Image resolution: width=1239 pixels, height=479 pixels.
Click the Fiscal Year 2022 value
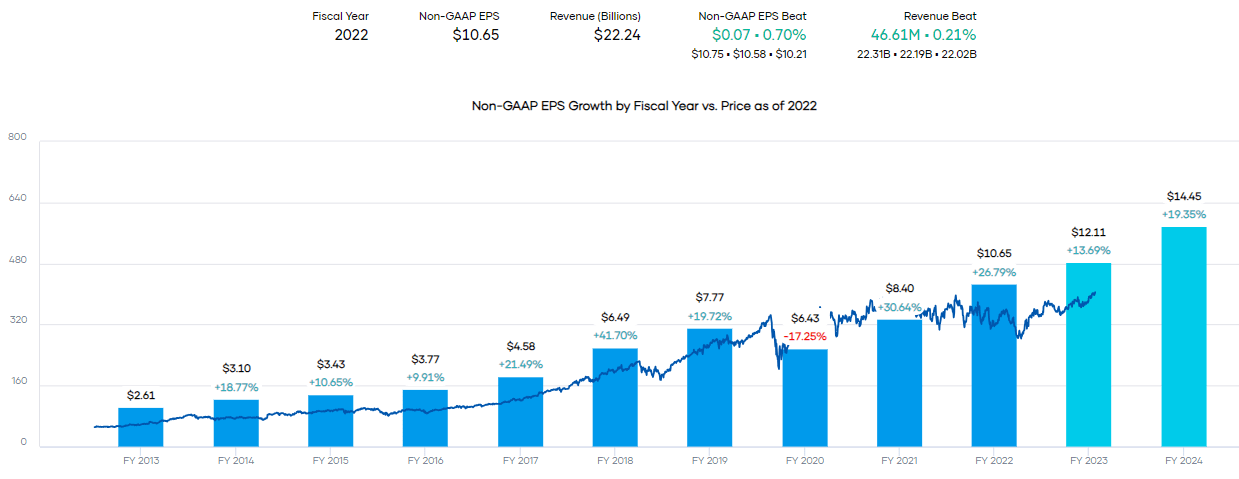point(351,35)
